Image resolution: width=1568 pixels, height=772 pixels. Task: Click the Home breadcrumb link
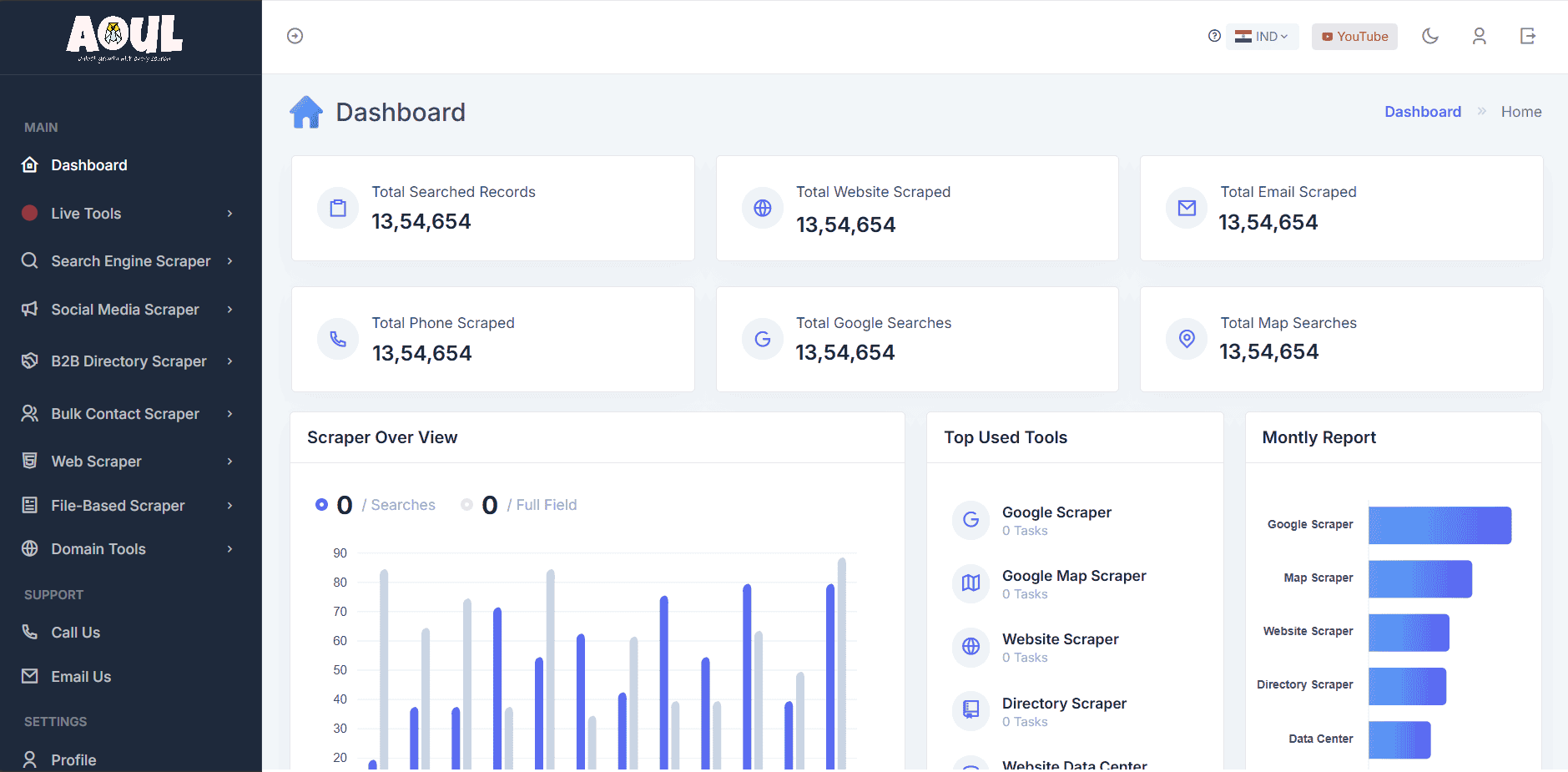click(1520, 111)
